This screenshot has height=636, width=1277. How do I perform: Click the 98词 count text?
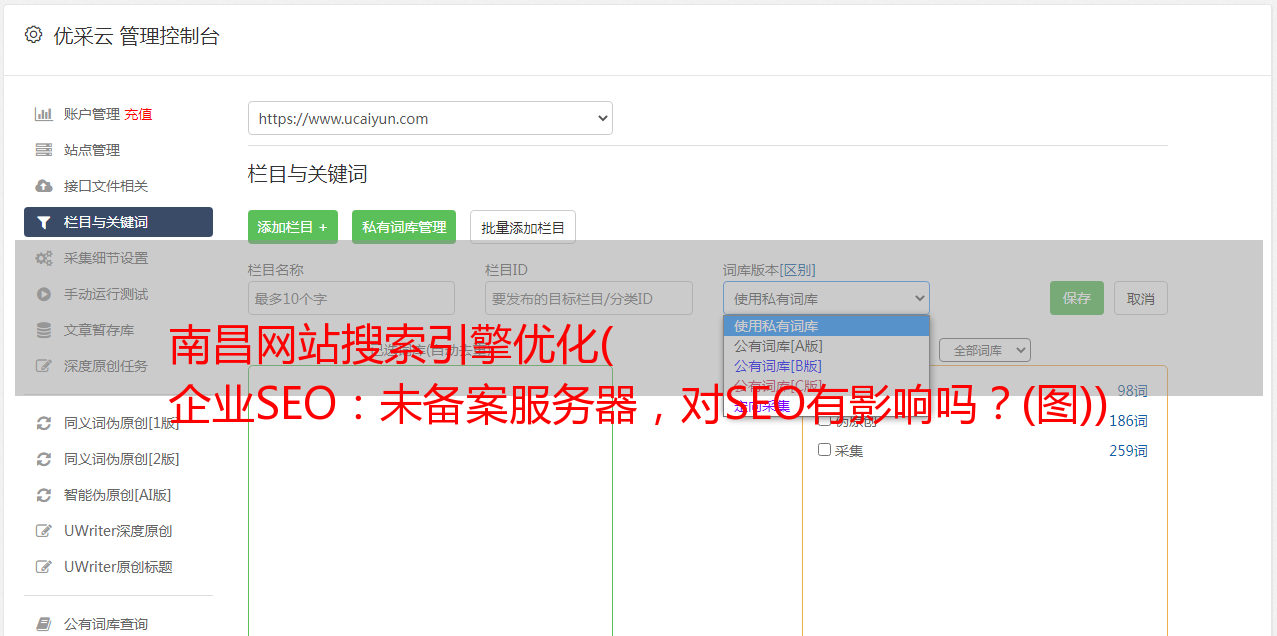tap(1132, 391)
